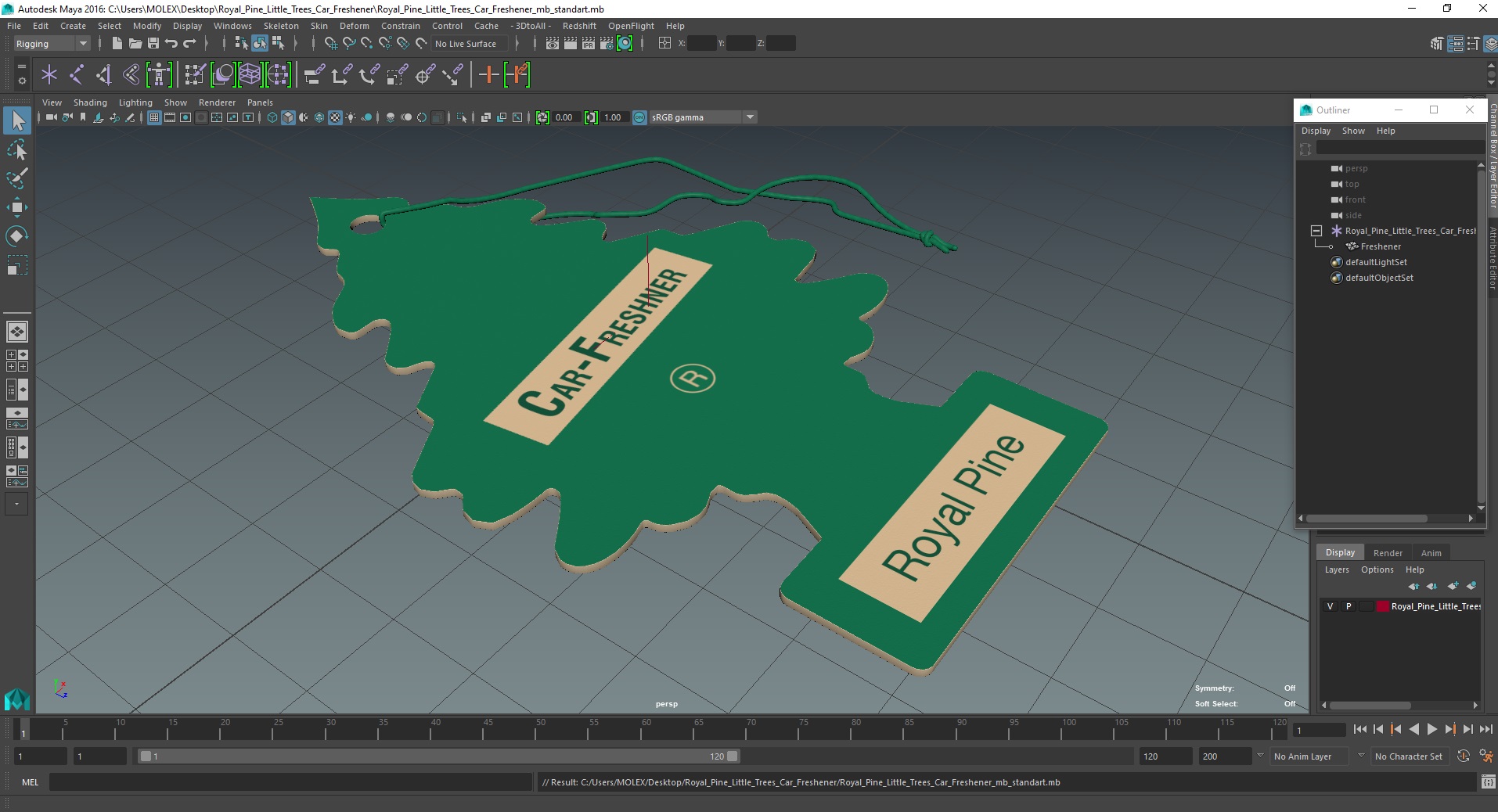The width and height of the screenshot is (1498, 812).
Task: Toggle the empty display type box on layer
Action: click(x=1367, y=606)
